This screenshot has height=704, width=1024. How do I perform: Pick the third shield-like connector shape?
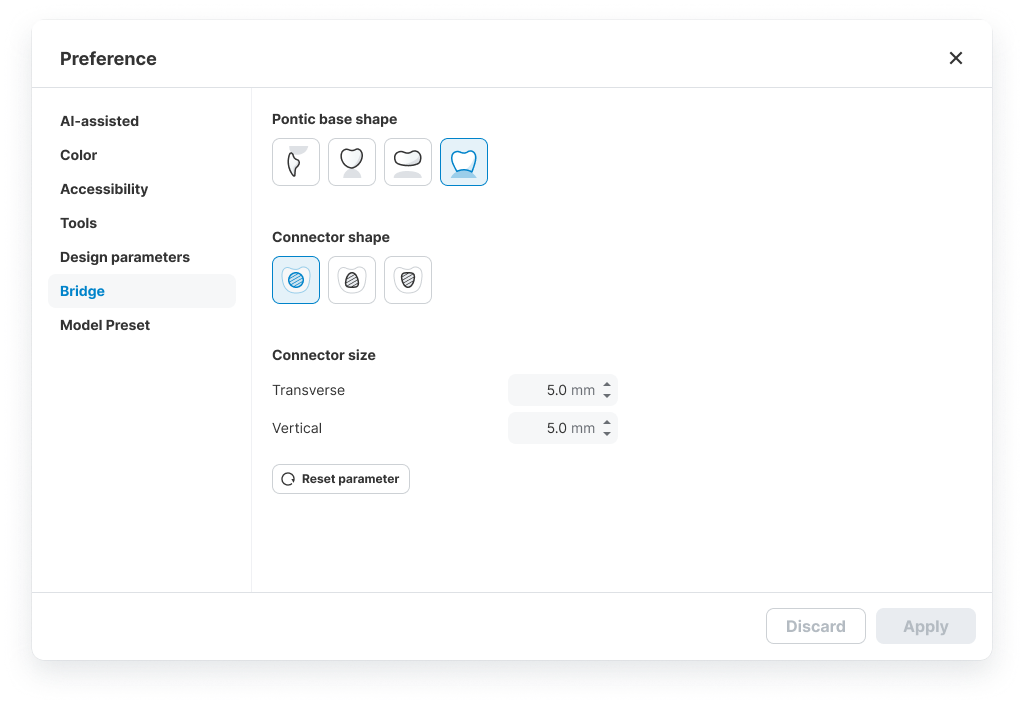pos(408,280)
